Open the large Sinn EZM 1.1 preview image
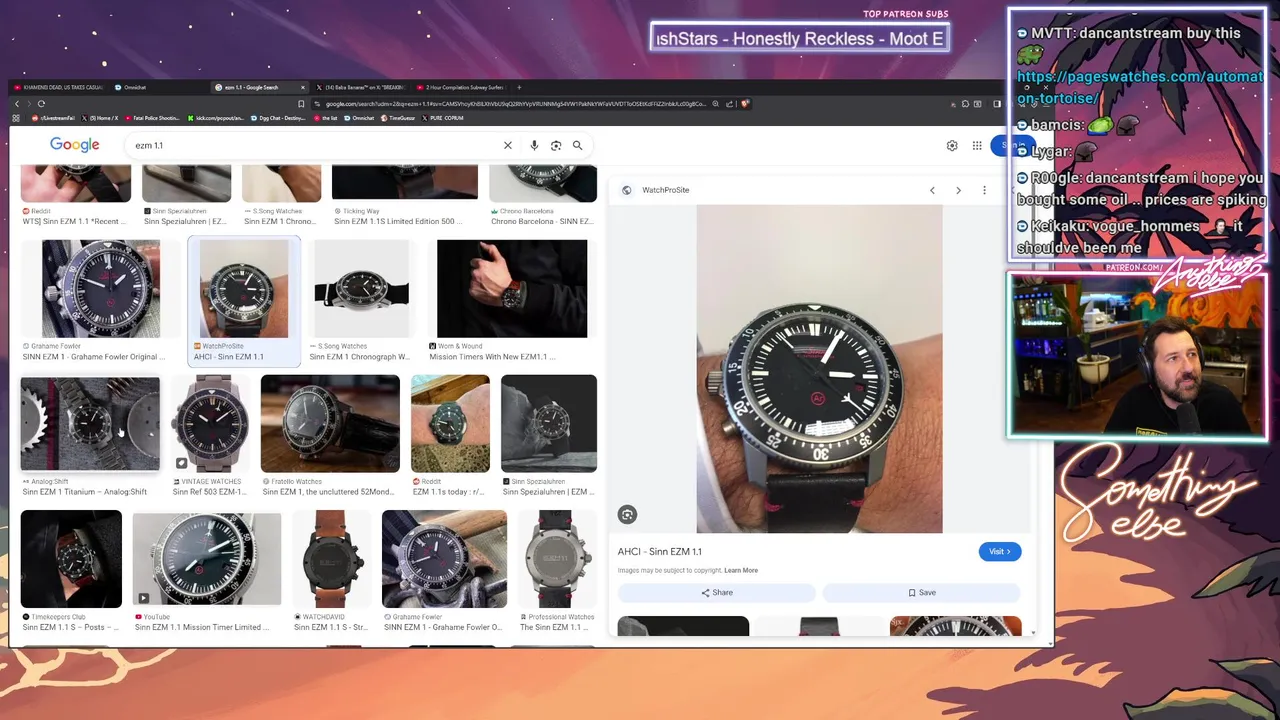Viewport: 1280px width, 720px height. click(819, 369)
